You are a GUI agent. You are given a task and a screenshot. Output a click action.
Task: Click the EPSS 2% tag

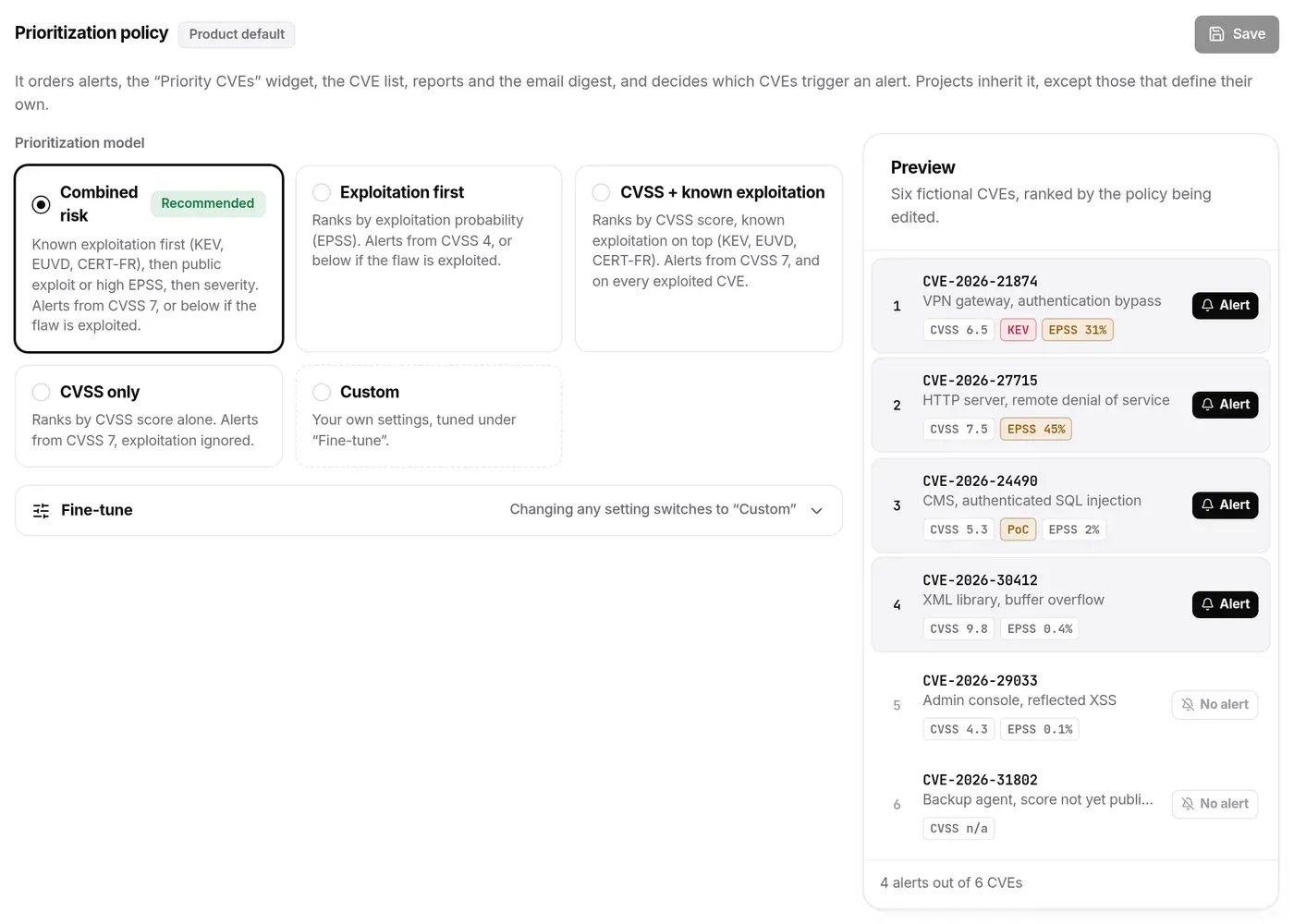tap(1074, 529)
